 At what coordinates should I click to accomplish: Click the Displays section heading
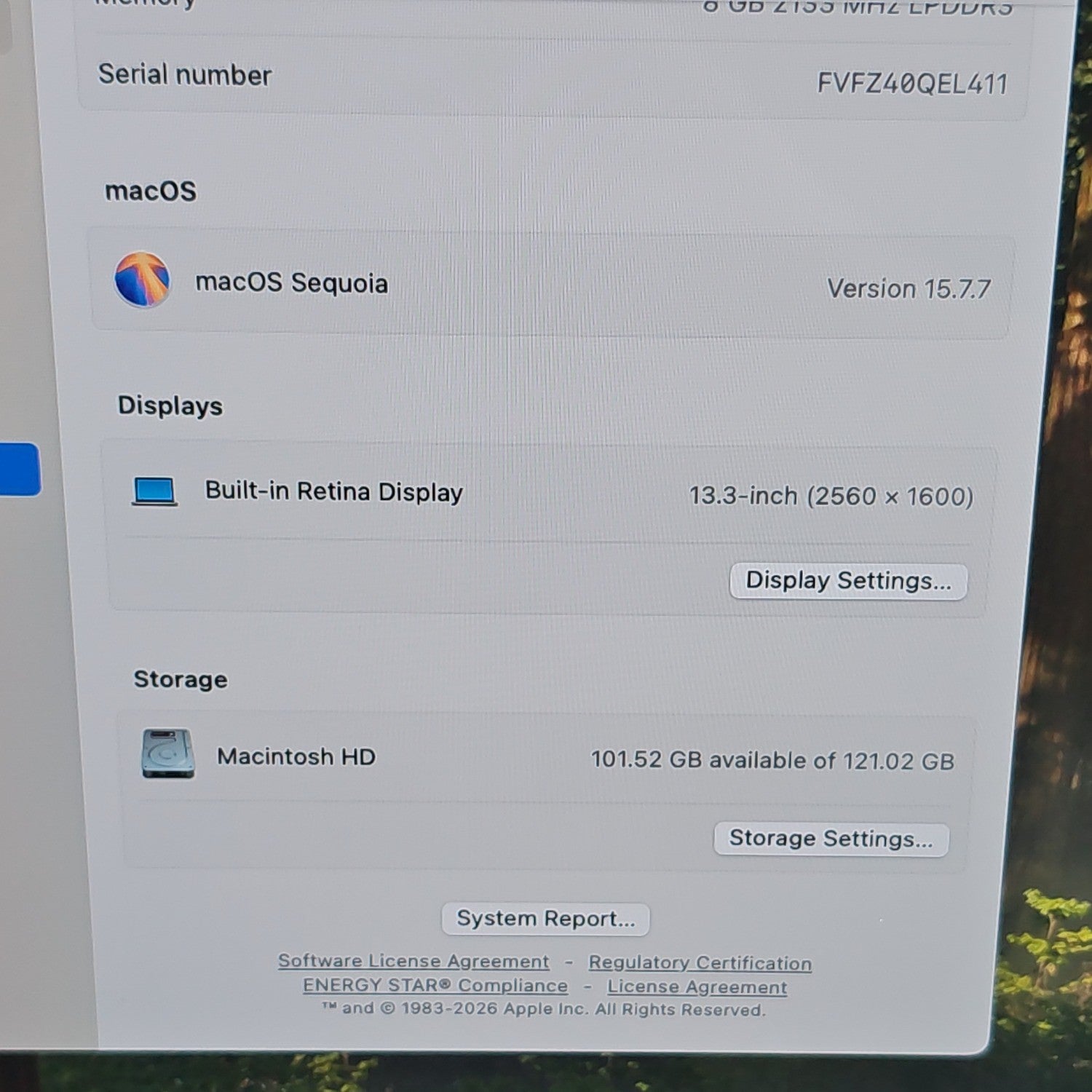(x=170, y=405)
